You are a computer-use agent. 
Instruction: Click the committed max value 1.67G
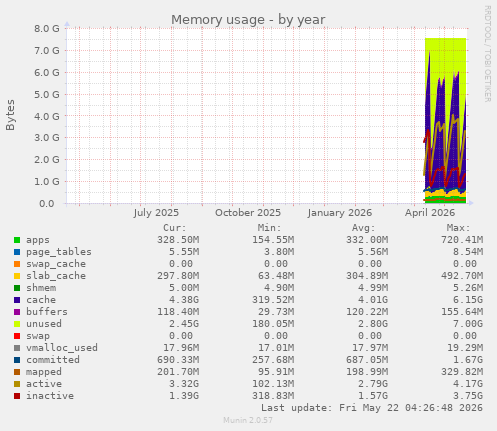click(x=468, y=360)
